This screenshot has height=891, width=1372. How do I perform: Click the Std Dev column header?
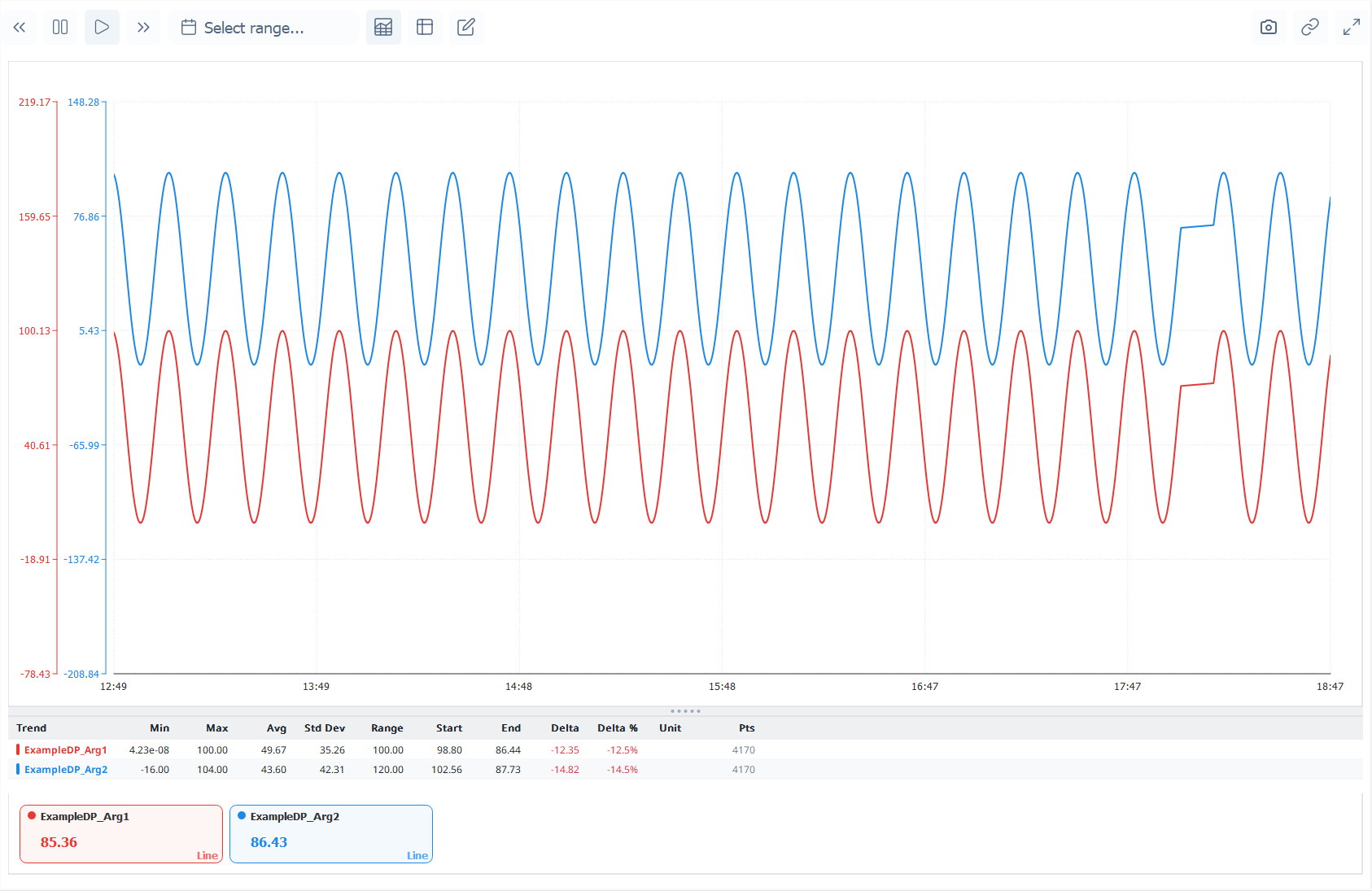(324, 728)
